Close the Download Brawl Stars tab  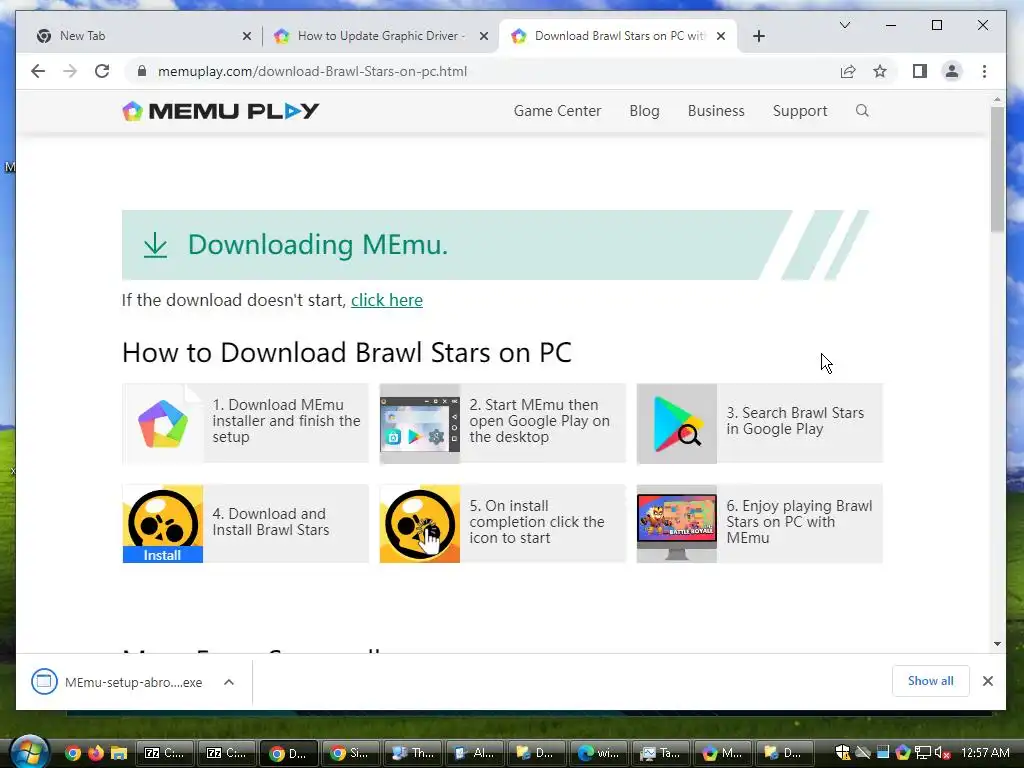click(x=720, y=36)
